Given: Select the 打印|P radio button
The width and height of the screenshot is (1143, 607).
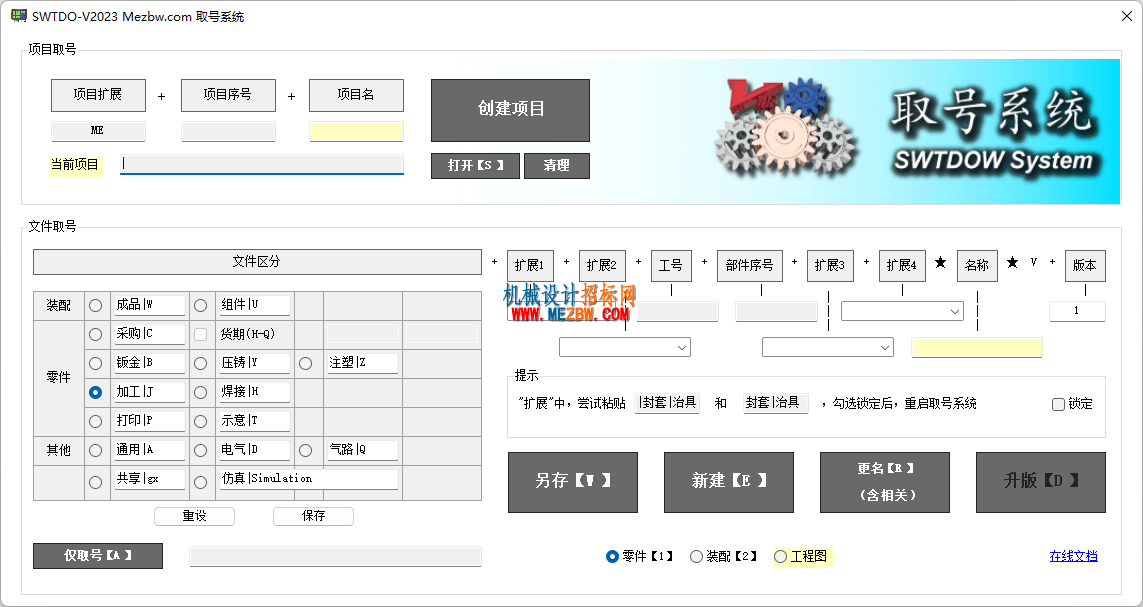Looking at the screenshot, I should tap(95, 421).
